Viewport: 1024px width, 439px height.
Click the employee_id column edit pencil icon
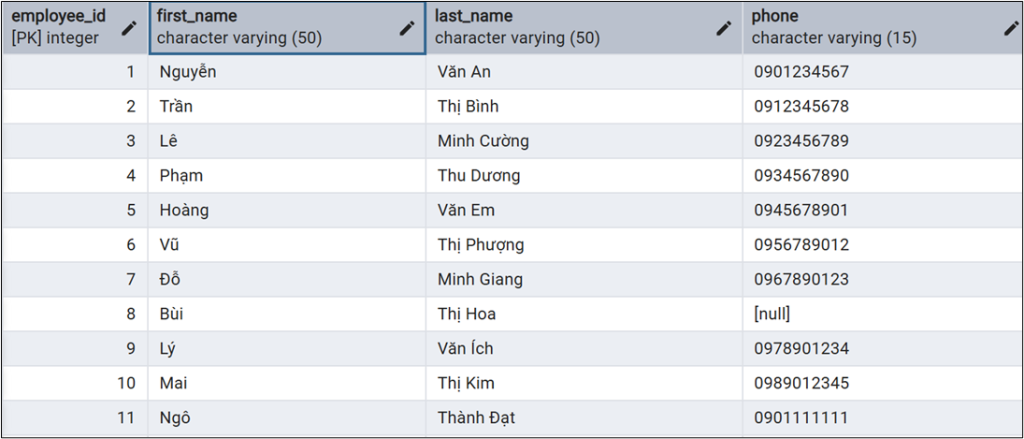[128, 28]
